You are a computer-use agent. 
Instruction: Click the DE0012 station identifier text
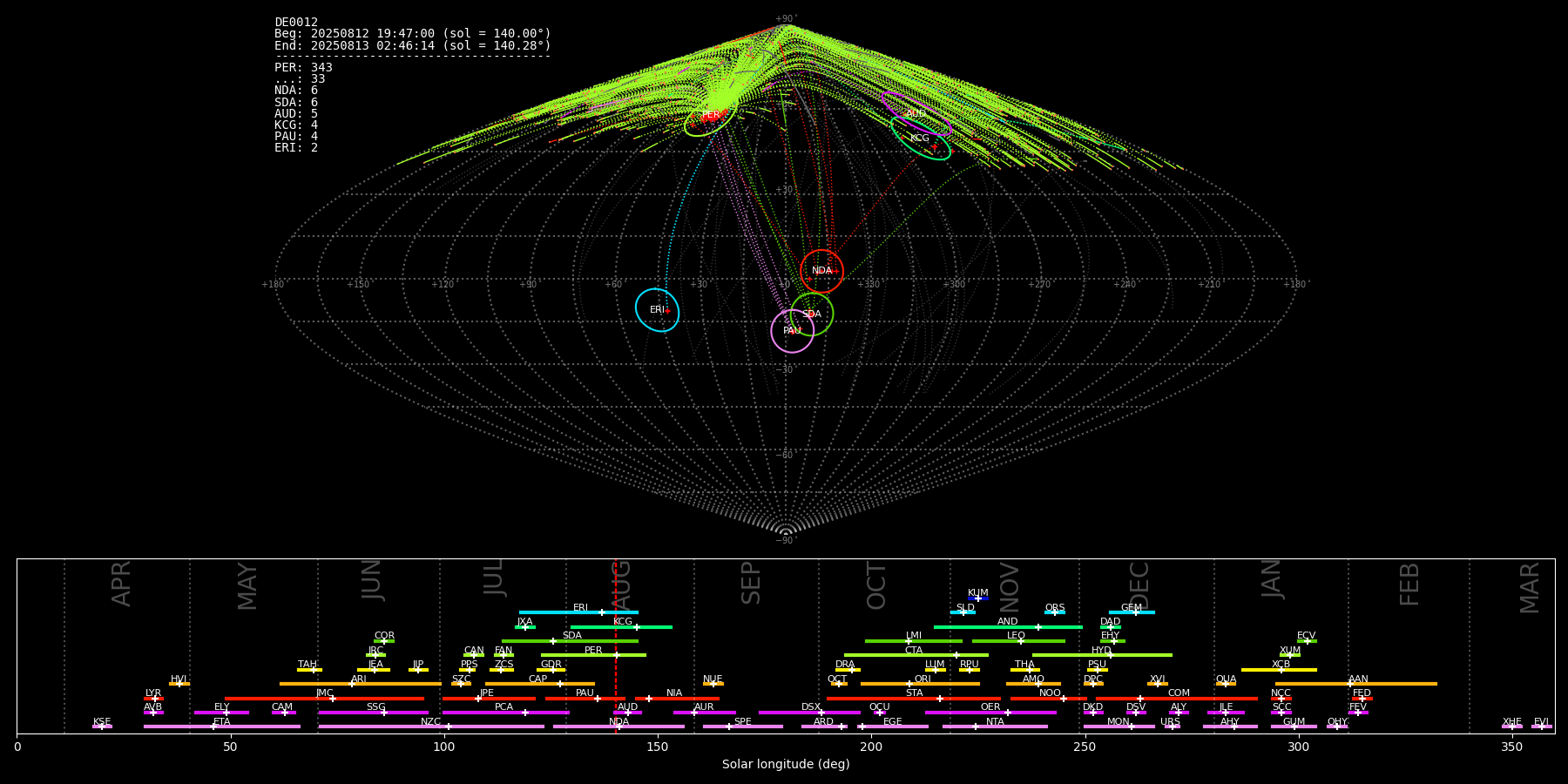coord(296,23)
